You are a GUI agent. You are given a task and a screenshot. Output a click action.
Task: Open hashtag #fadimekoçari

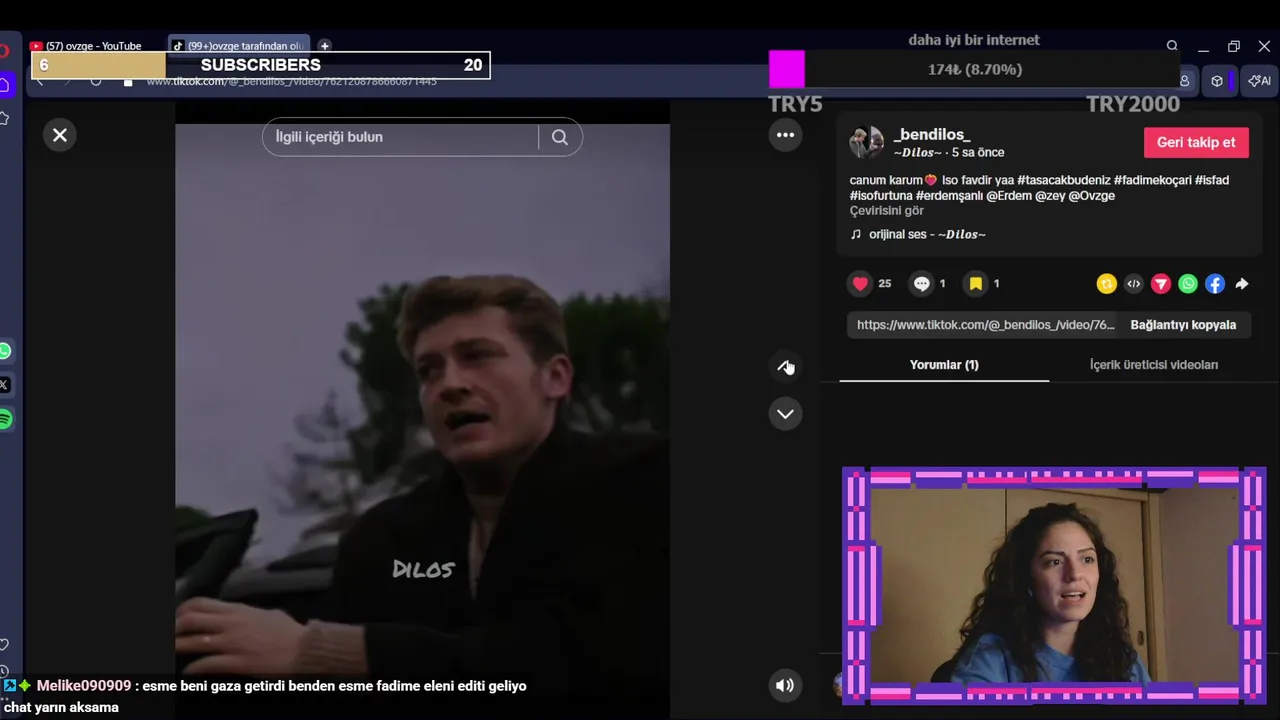point(1152,180)
